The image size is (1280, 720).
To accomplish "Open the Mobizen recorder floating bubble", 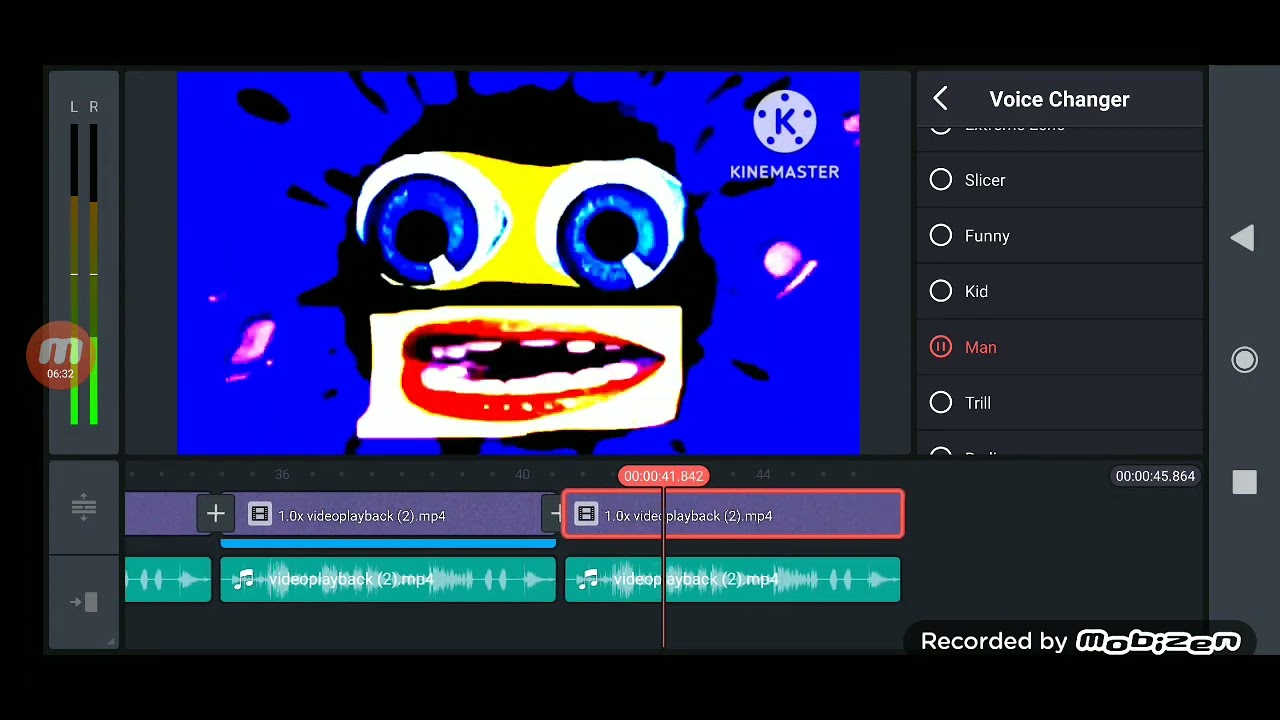I will pyautogui.click(x=60, y=355).
